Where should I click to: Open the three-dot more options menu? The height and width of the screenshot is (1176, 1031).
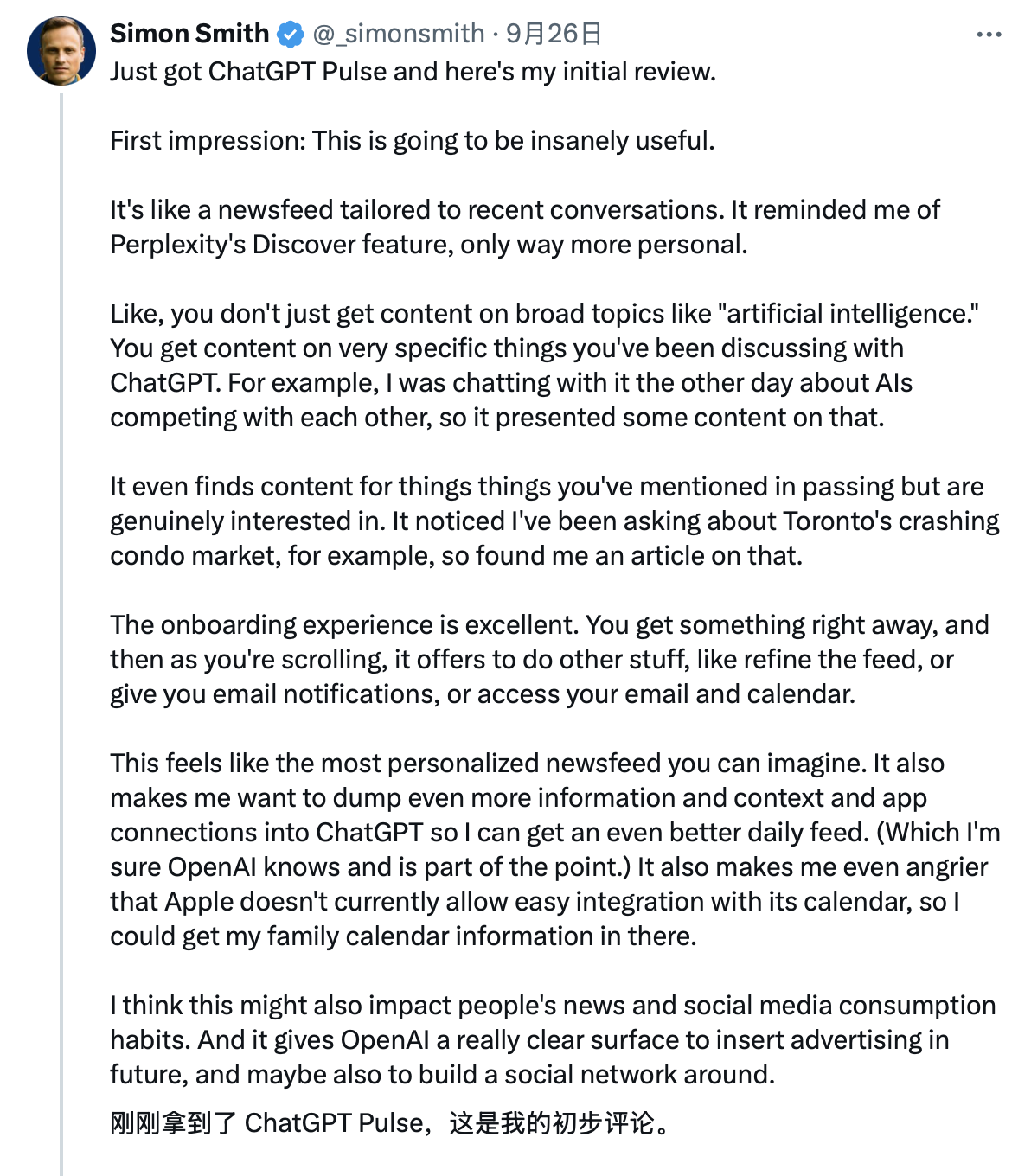click(x=989, y=35)
